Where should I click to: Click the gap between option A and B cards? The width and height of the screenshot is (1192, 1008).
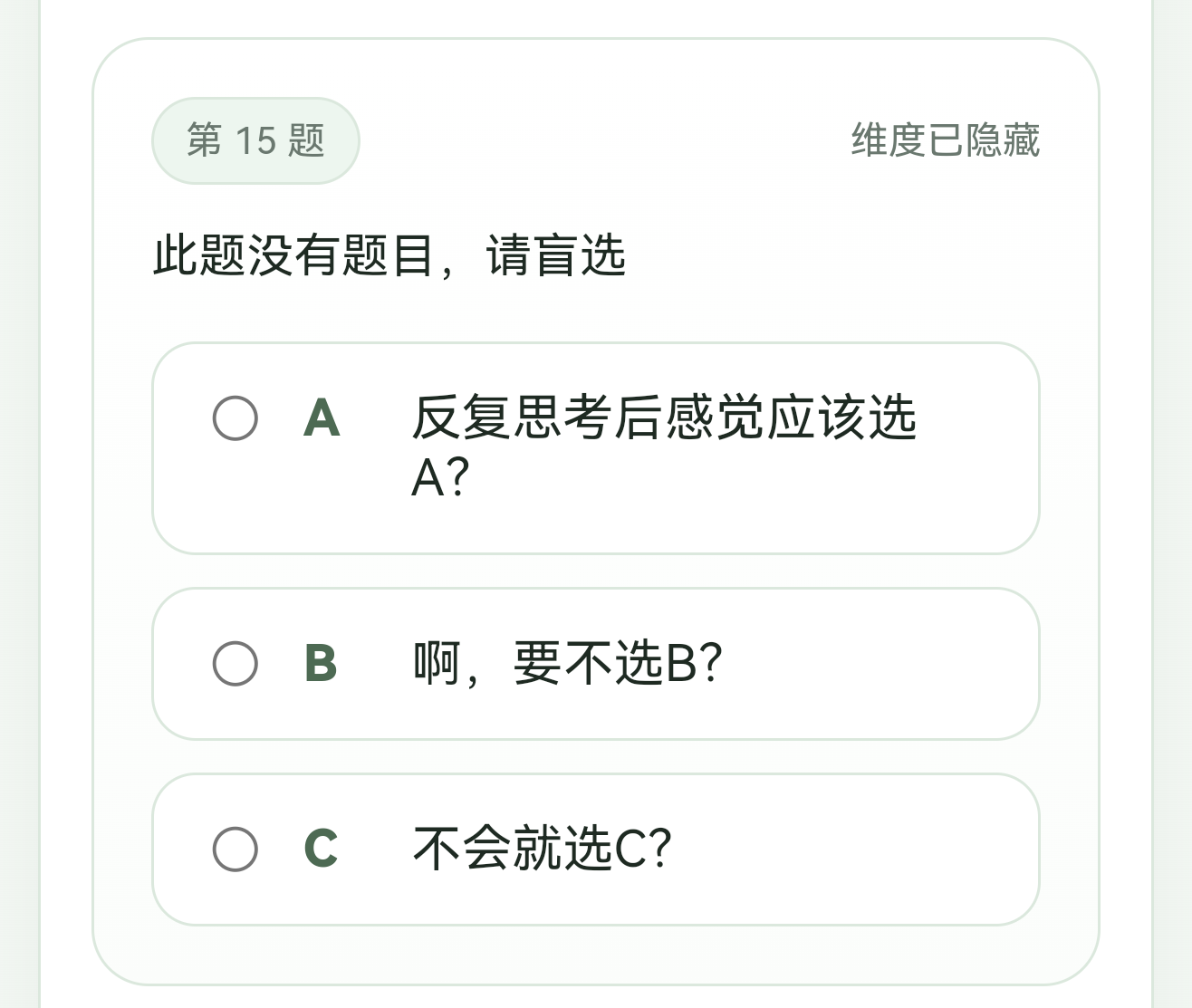596,571
